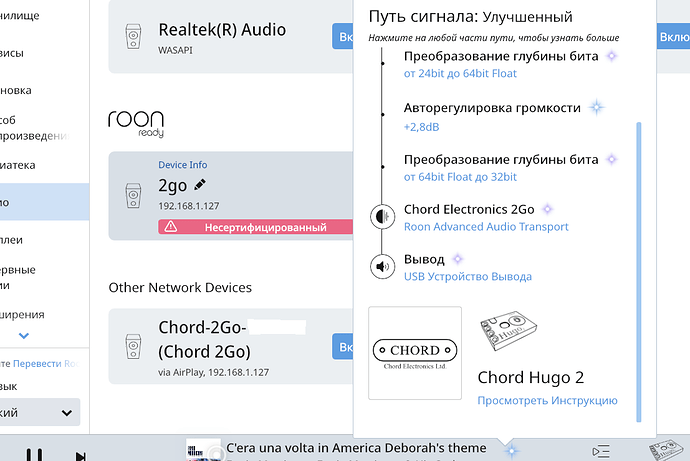
Task: Click the Chord Electronics logo thumbnail
Action: tap(415, 353)
